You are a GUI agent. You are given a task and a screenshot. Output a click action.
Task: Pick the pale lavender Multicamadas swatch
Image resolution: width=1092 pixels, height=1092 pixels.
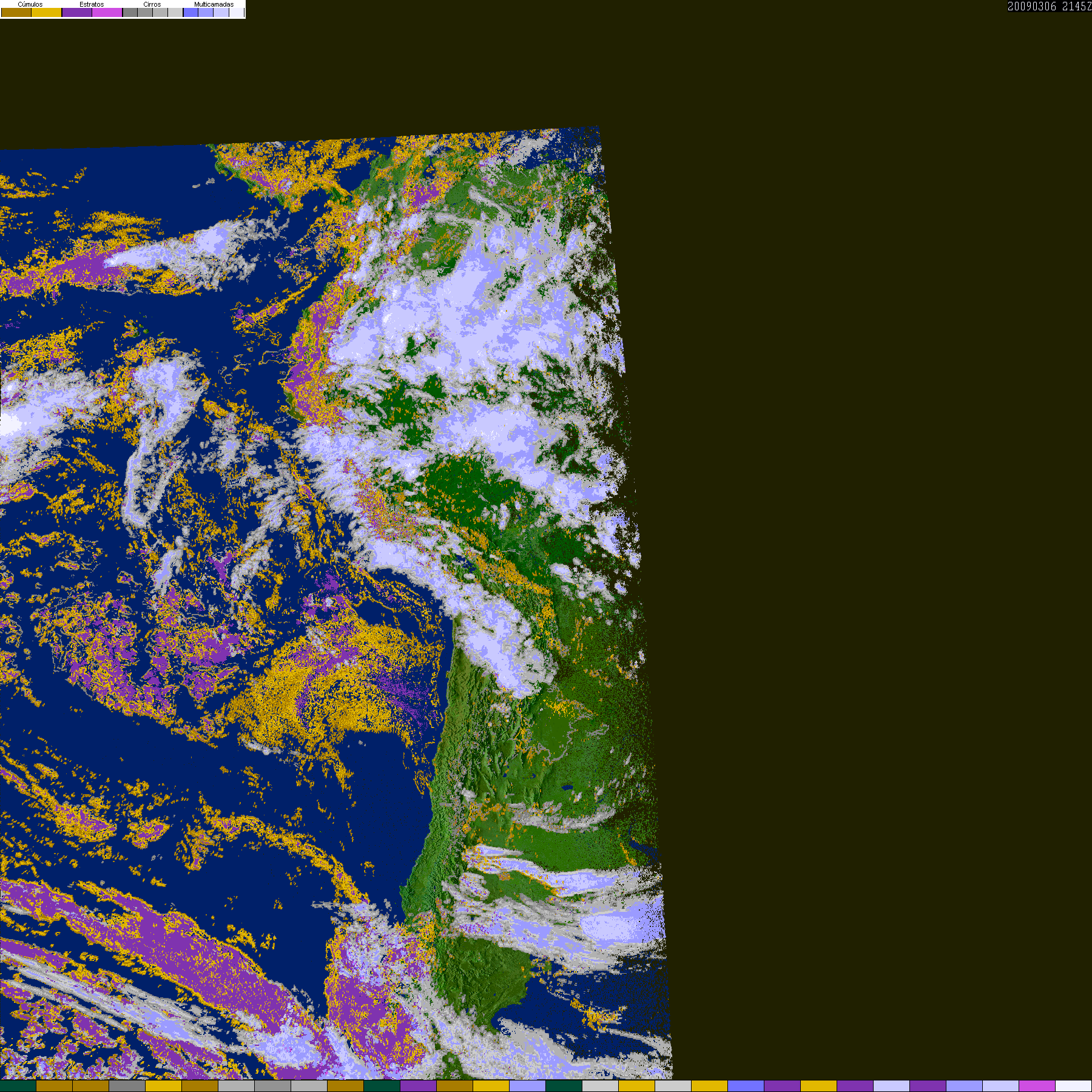point(221,13)
